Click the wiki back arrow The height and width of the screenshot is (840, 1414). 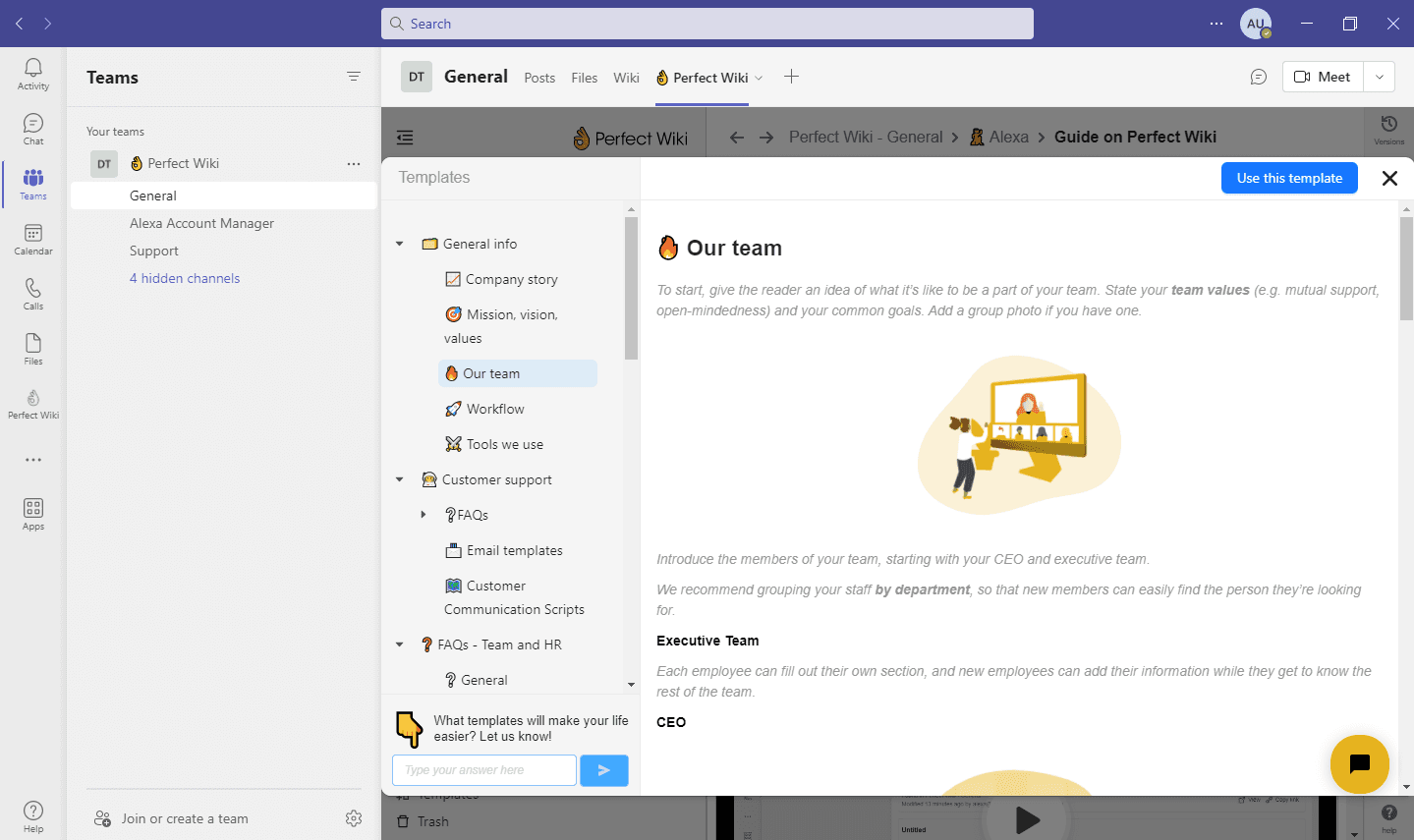[737, 138]
